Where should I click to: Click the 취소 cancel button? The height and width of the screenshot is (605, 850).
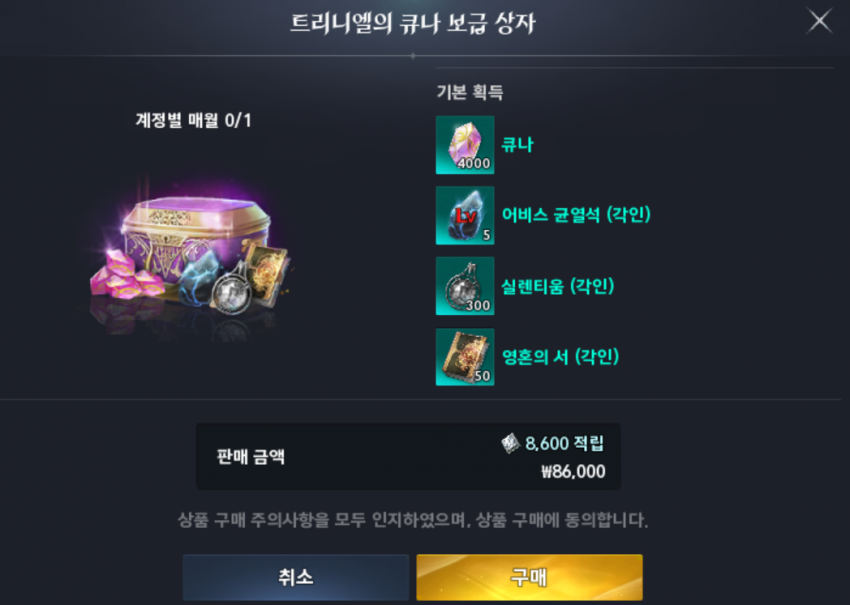click(x=295, y=577)
